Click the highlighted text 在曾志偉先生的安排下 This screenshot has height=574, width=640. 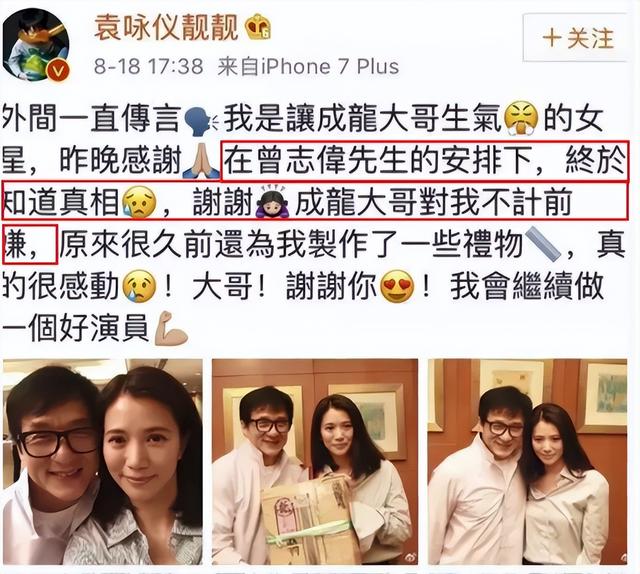(x=376, y=161)
